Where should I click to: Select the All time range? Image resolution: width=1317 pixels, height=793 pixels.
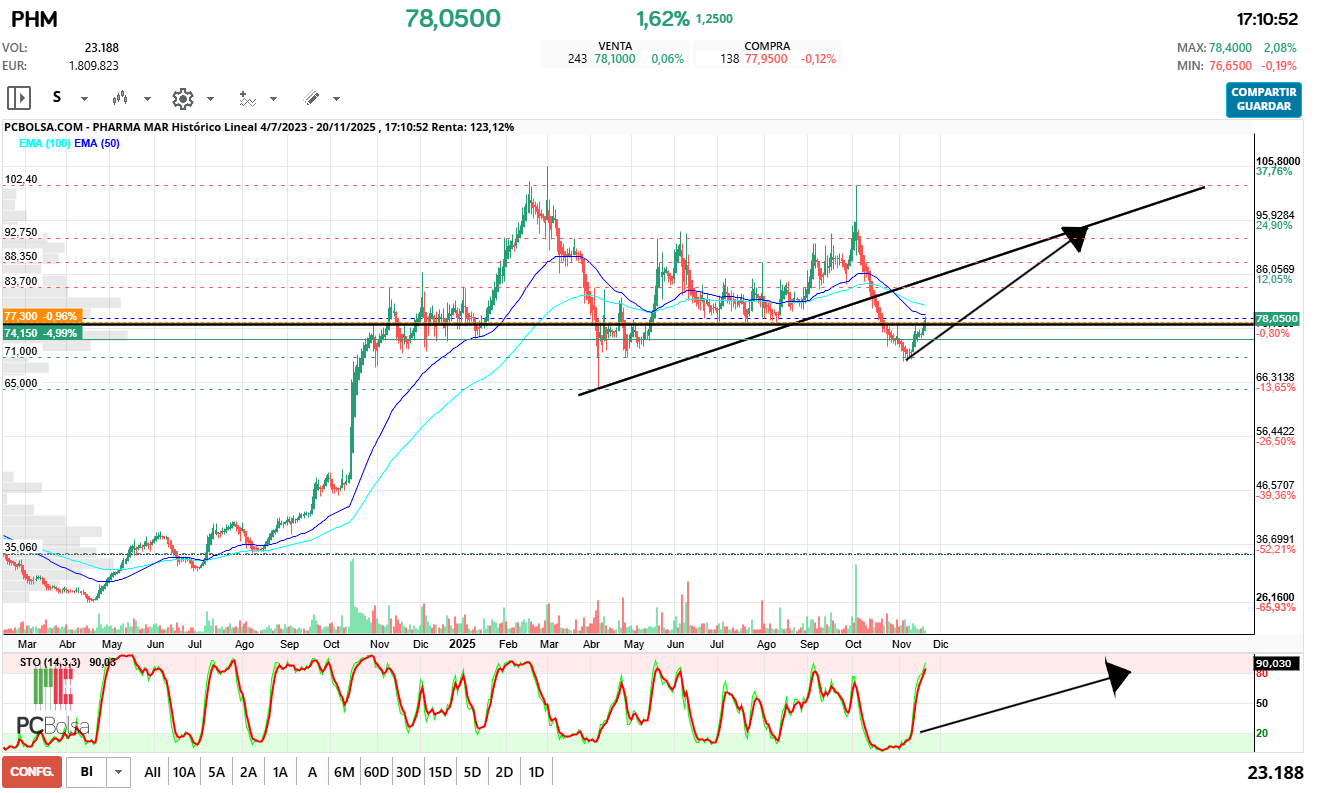152,772
